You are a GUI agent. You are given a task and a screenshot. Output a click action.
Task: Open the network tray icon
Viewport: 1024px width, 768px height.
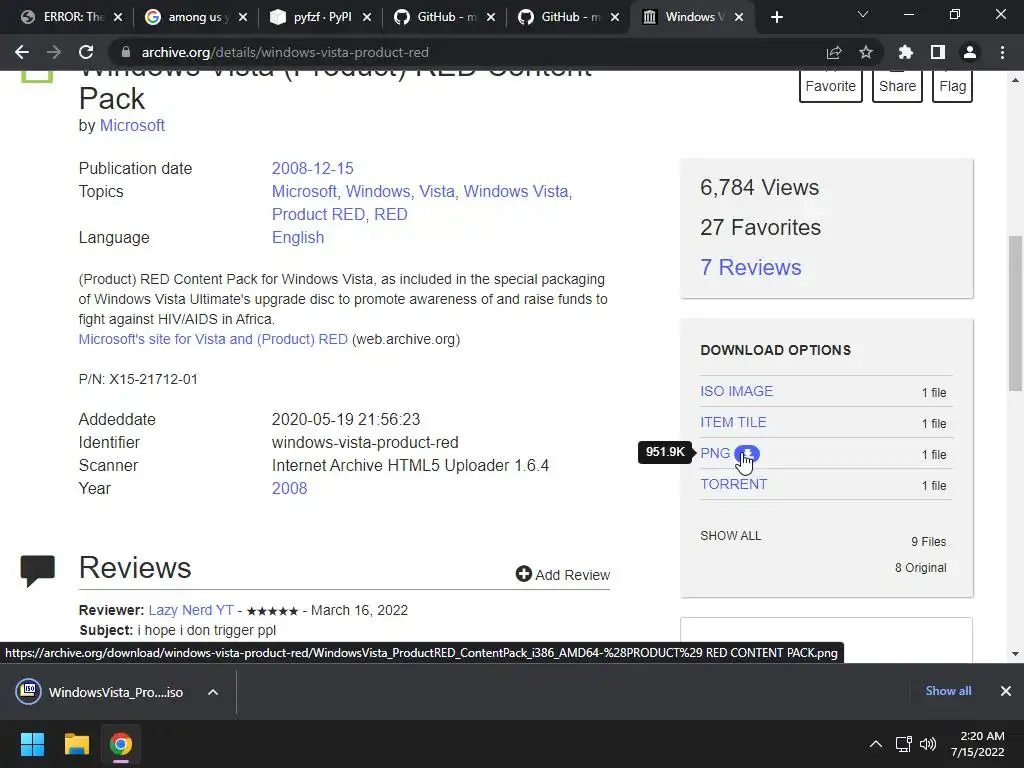(x=903, y=744)
